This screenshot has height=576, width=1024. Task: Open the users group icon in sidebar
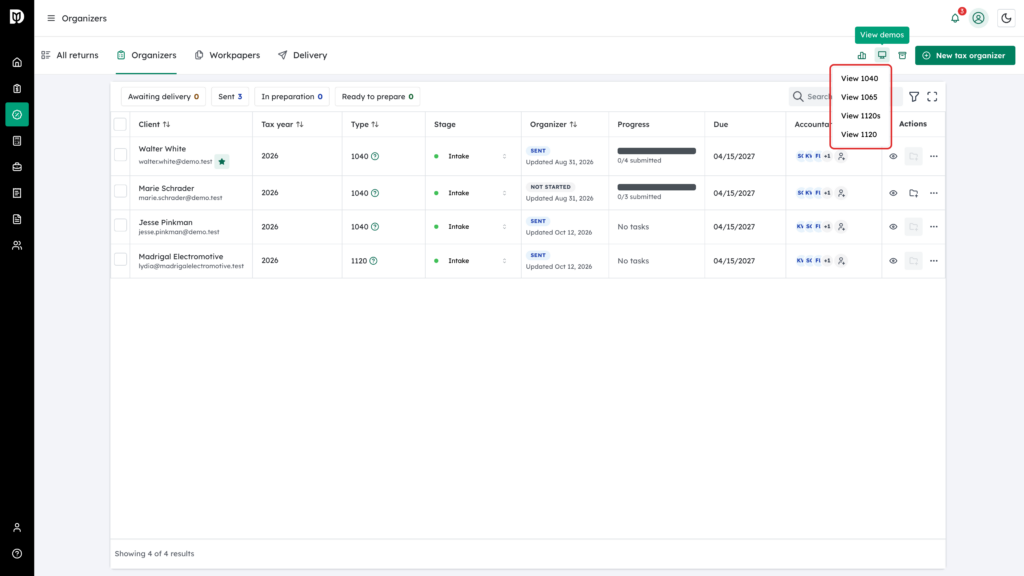pos(17,246)
